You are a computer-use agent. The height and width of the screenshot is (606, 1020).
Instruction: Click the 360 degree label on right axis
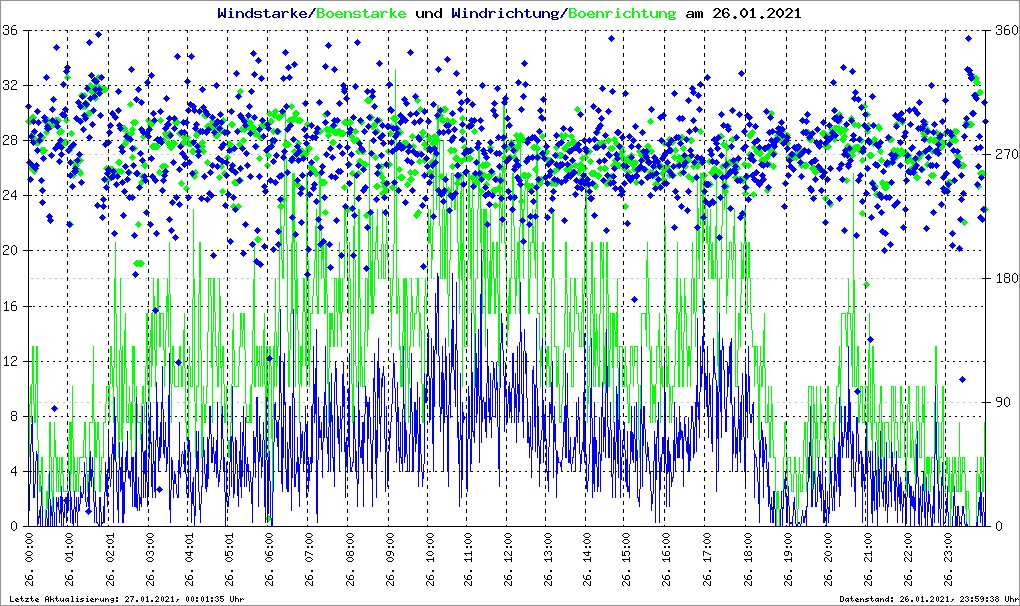tap(1003, 30)
